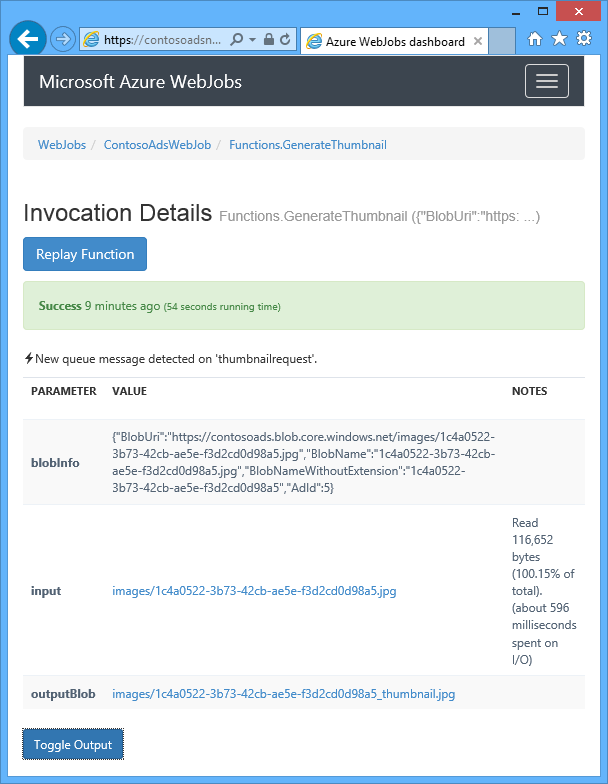Switch to Azure WebJobs dashboard tab
The height and width of the screenshot is (784, 608).
pyautogui.click(x=394, y=41)
